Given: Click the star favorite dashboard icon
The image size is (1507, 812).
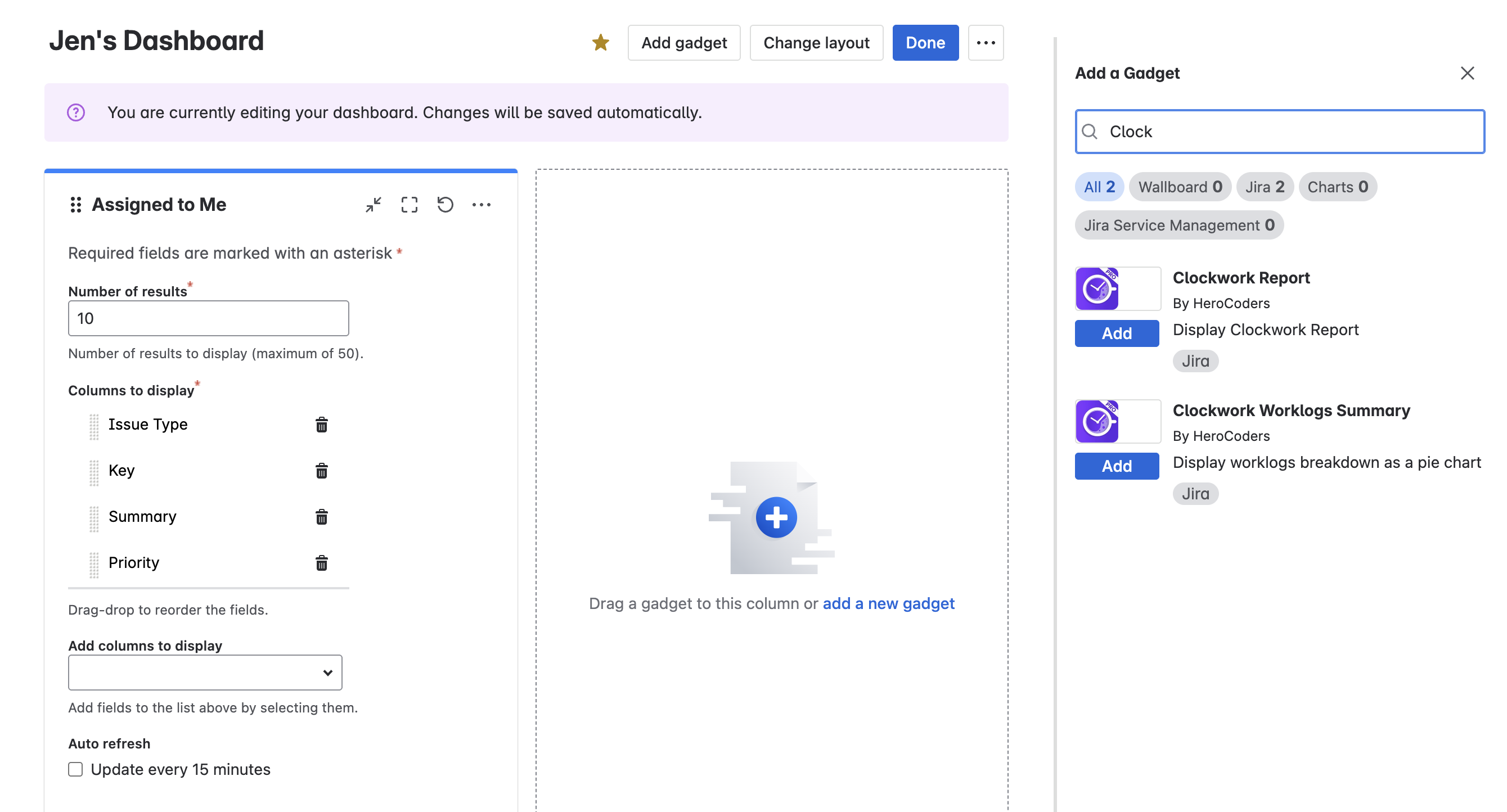Looking at the screenshot, I should 600,43.
